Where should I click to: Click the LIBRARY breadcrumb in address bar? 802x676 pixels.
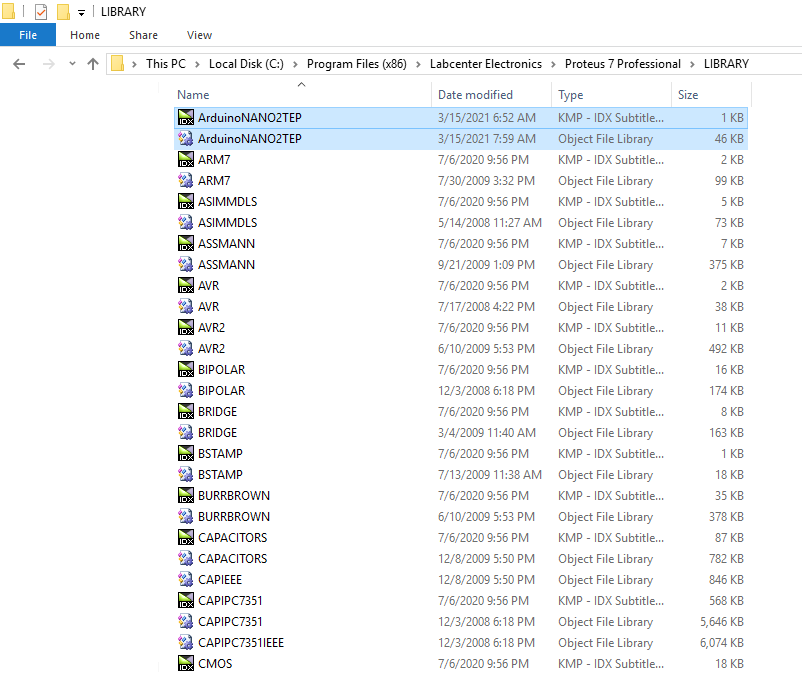point(726,64)
